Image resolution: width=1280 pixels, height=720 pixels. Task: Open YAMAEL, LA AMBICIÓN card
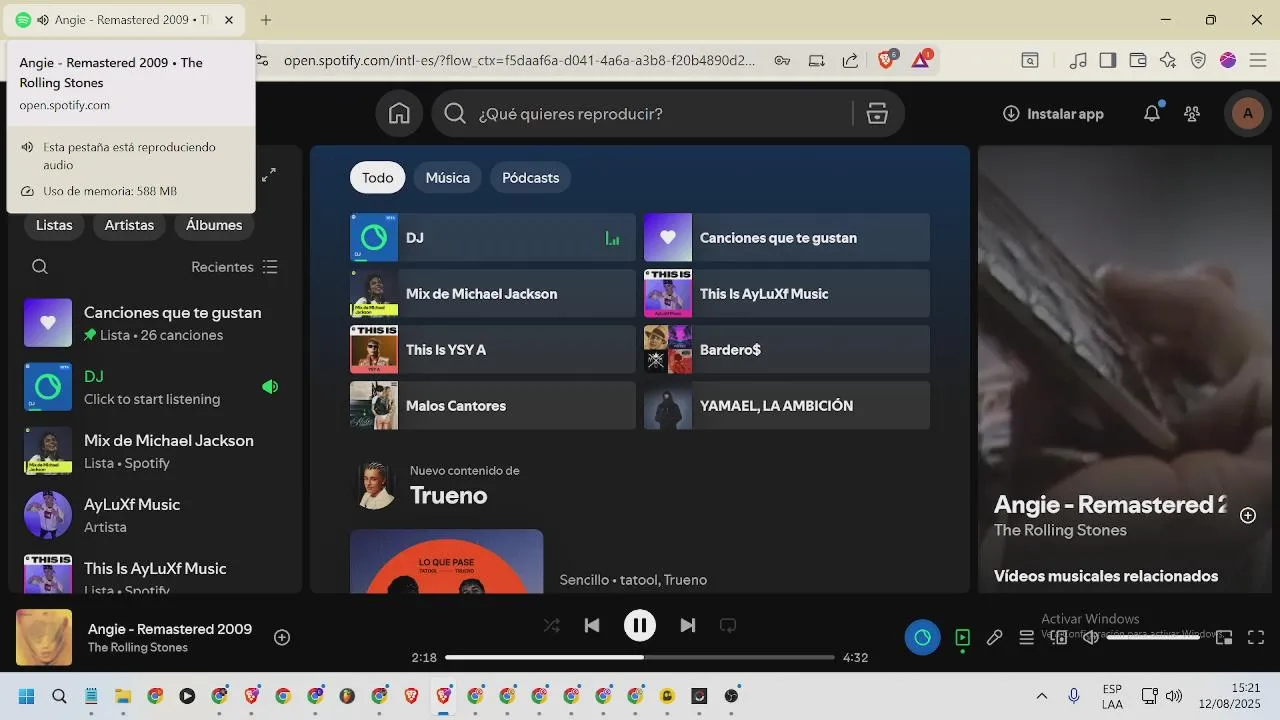787,406
